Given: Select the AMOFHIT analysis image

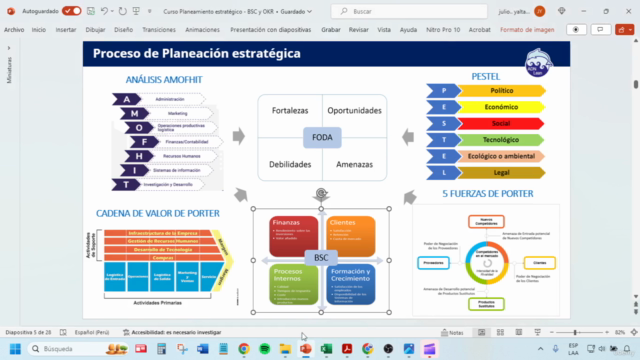Looking at the screenshot, I should click(167, 141).
